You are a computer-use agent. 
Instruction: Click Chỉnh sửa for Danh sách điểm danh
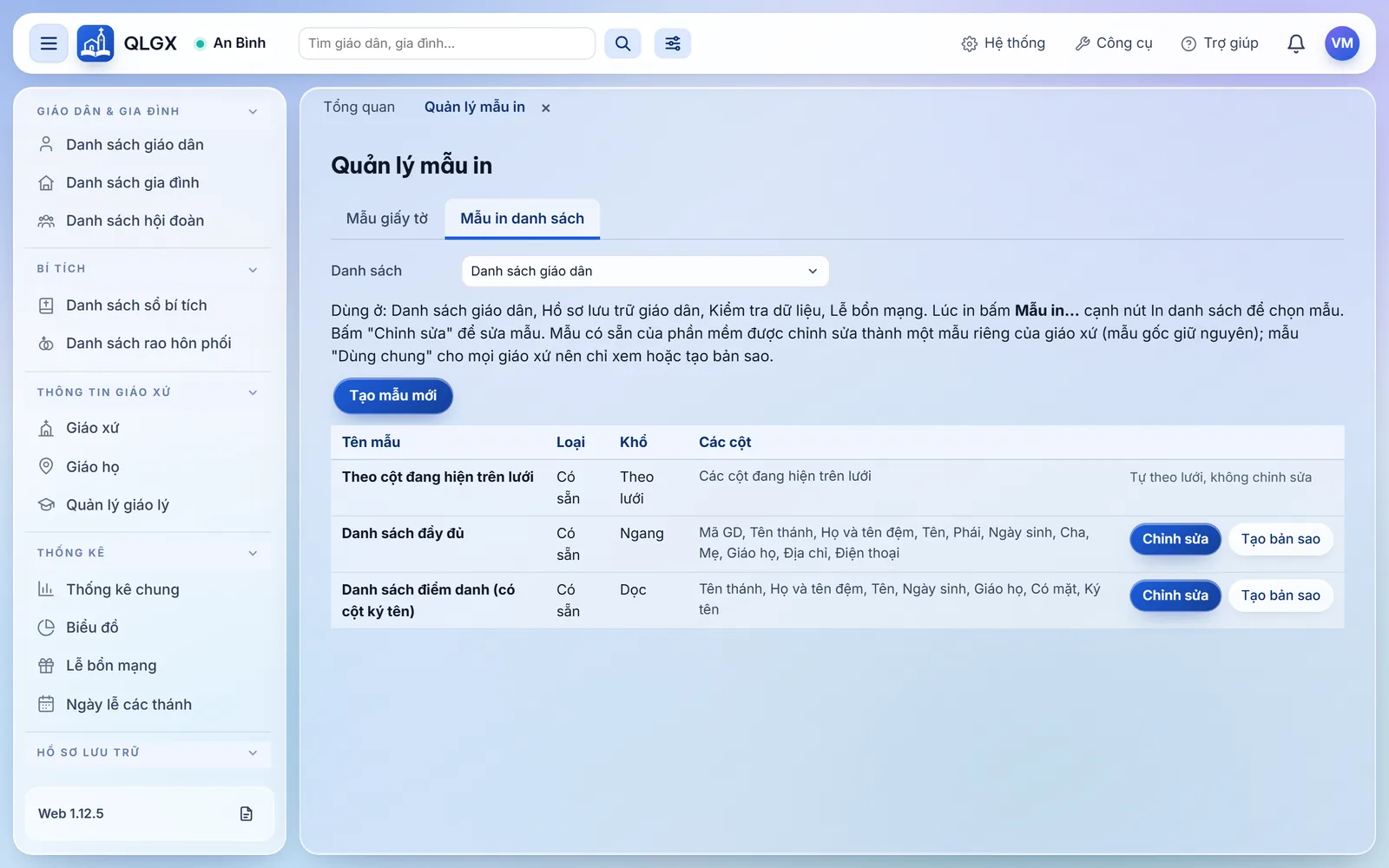(1175, 595)
